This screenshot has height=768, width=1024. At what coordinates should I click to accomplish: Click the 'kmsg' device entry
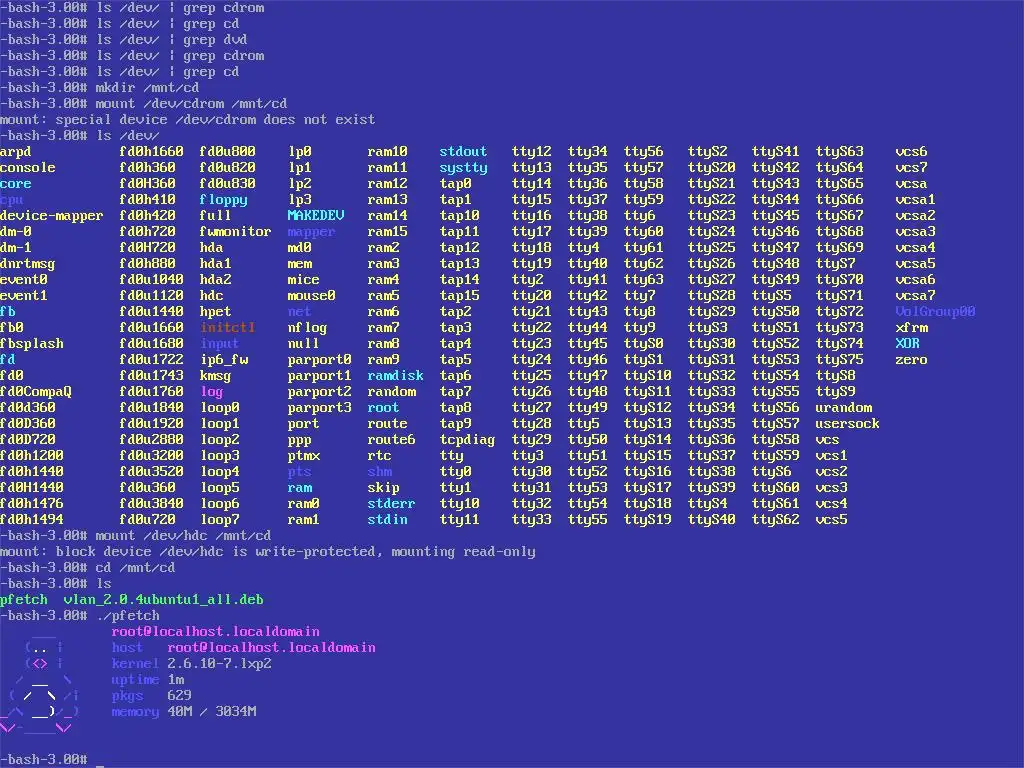click(x=216, y=376)
